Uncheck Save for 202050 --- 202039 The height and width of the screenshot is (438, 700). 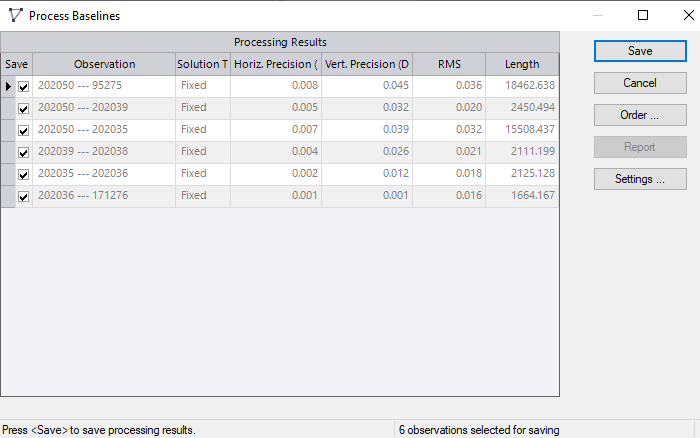24,109
